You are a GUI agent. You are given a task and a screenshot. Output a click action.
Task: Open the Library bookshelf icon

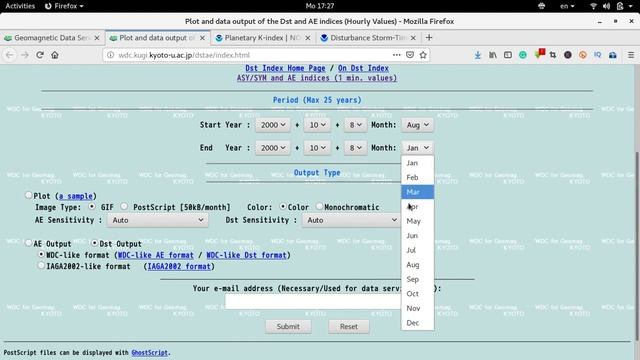click(x=493, y=55)
